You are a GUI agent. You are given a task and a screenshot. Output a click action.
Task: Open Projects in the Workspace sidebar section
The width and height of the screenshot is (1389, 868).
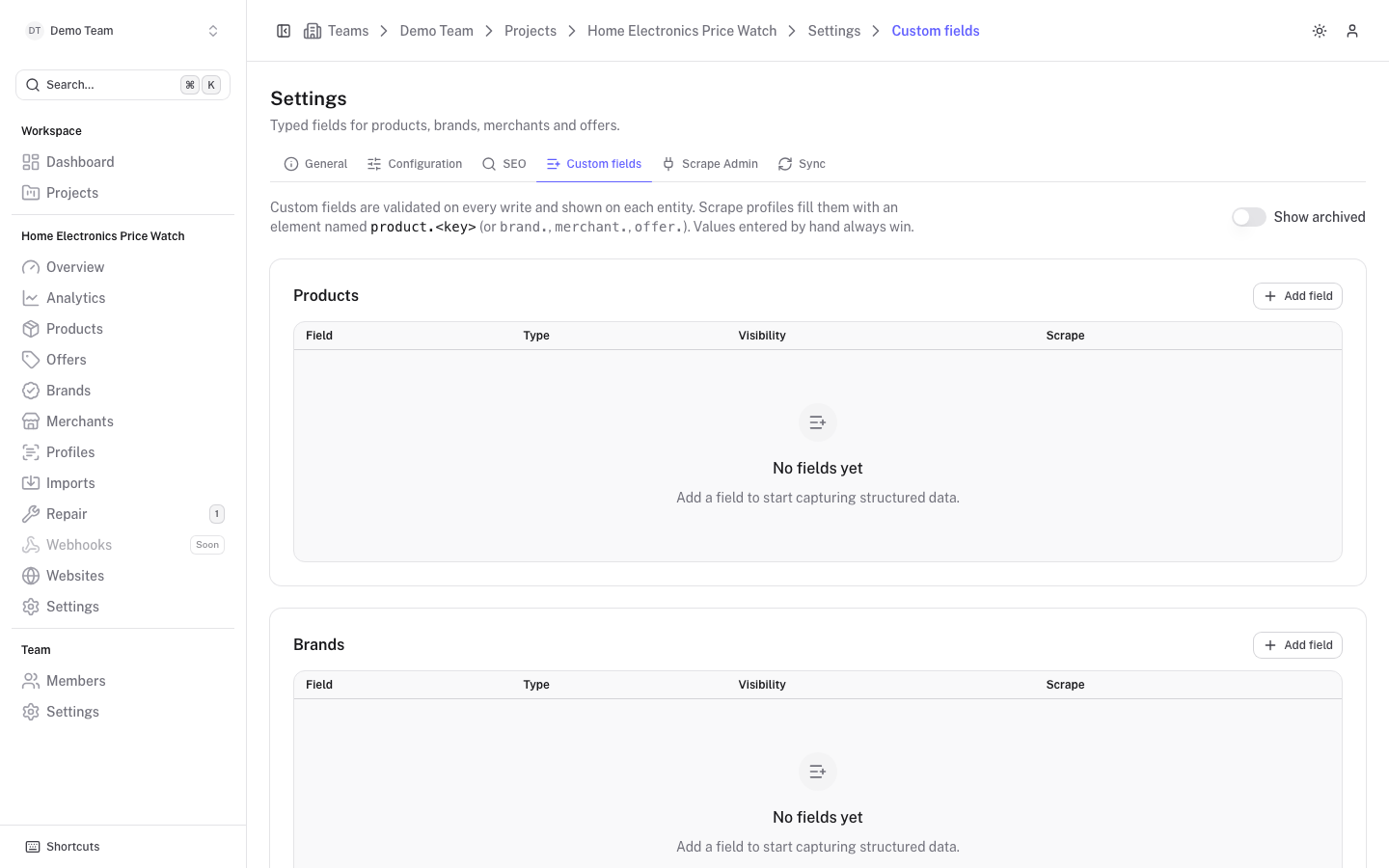tap(123, 193)
